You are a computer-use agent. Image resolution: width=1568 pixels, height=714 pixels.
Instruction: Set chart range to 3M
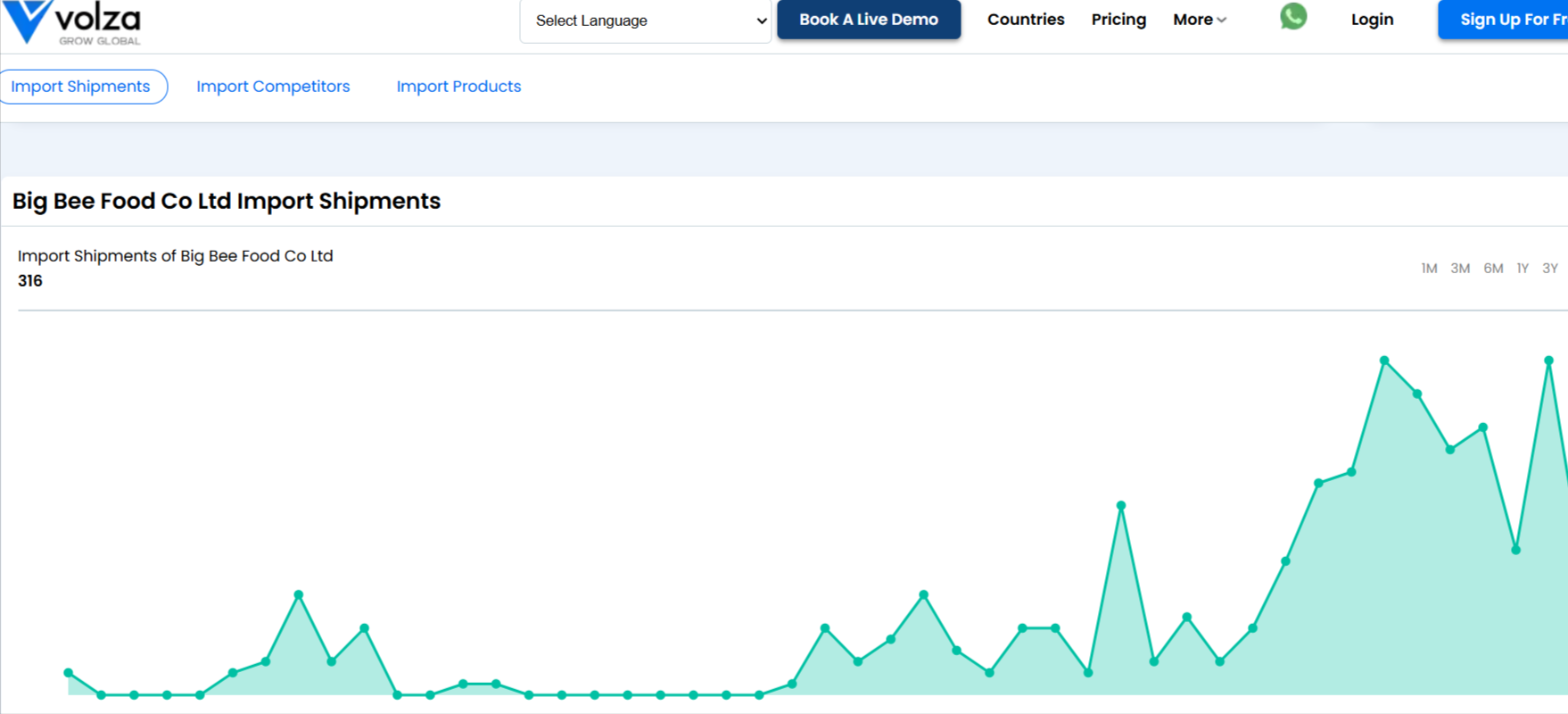(1460, 269)
